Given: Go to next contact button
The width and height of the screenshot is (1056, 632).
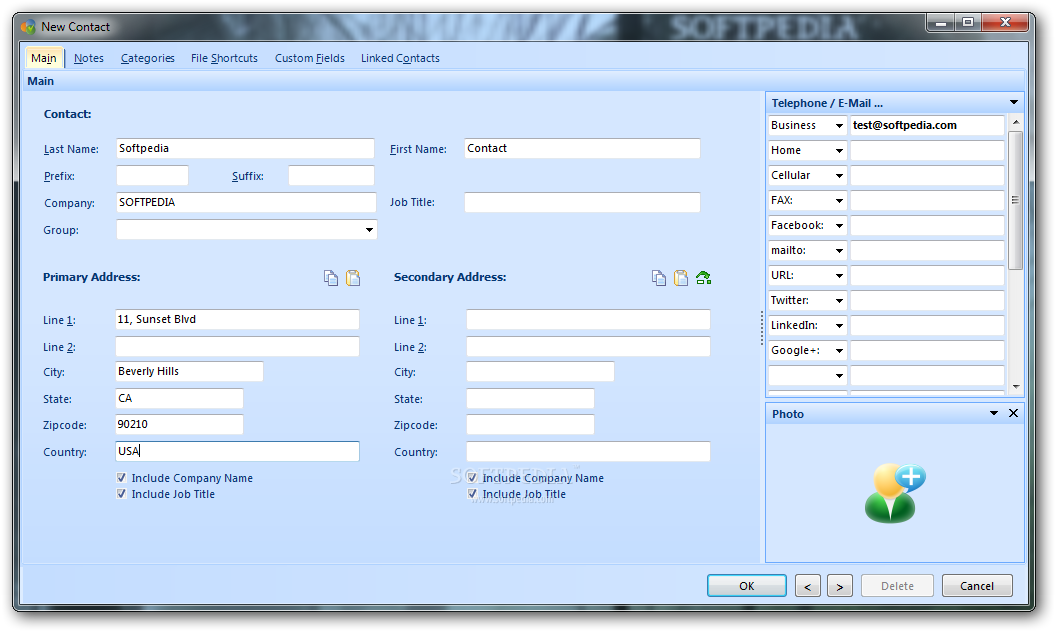Looking at the screenshot, I should click(x=840, y=586).
